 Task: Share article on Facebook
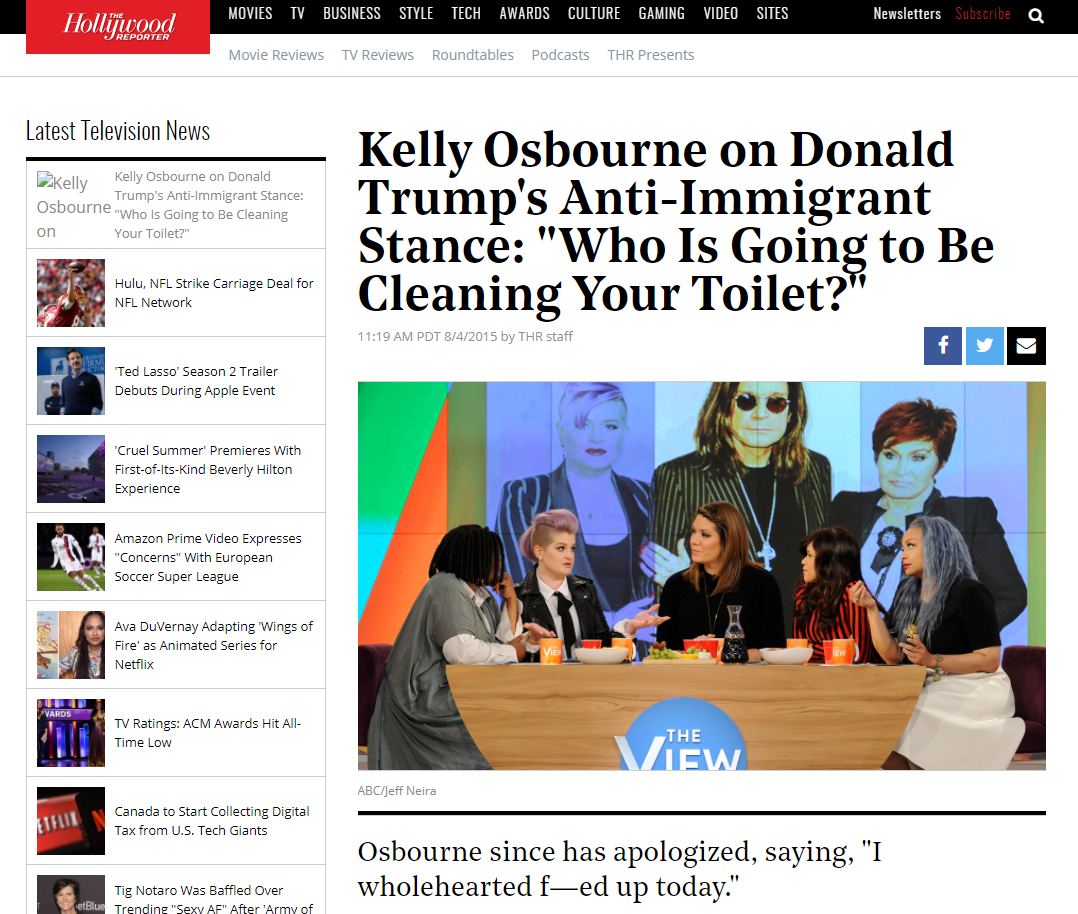[x=943, y=345]
